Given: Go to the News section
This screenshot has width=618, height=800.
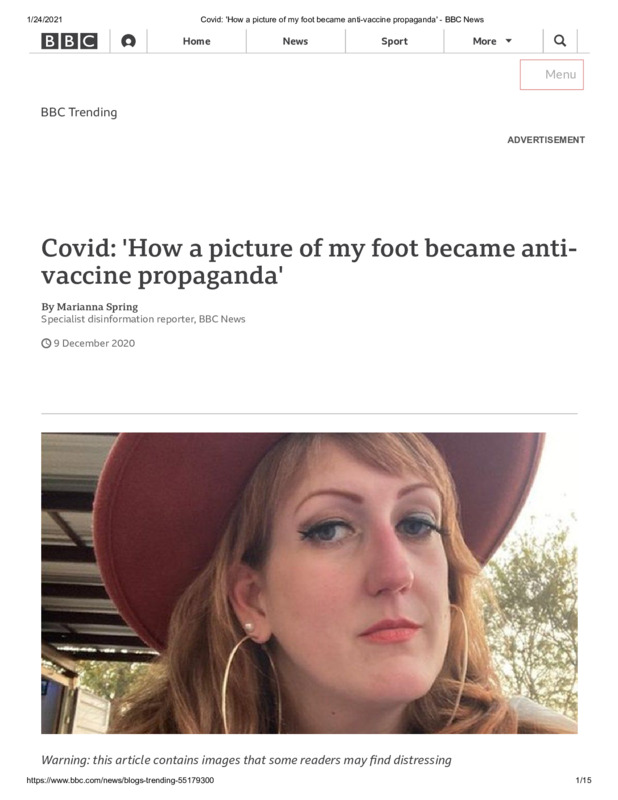Looking at the screenshot, I should (295, 41).
